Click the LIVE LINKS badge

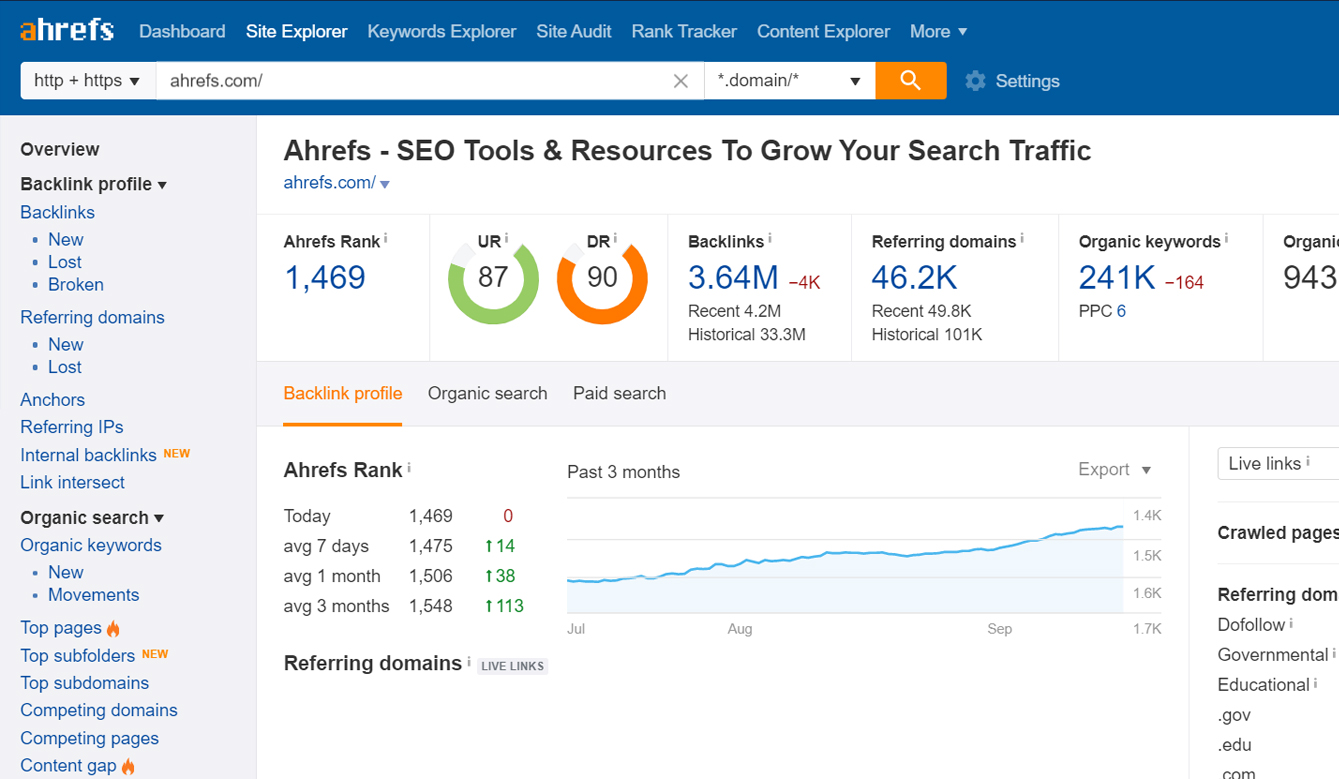point(513,666)
